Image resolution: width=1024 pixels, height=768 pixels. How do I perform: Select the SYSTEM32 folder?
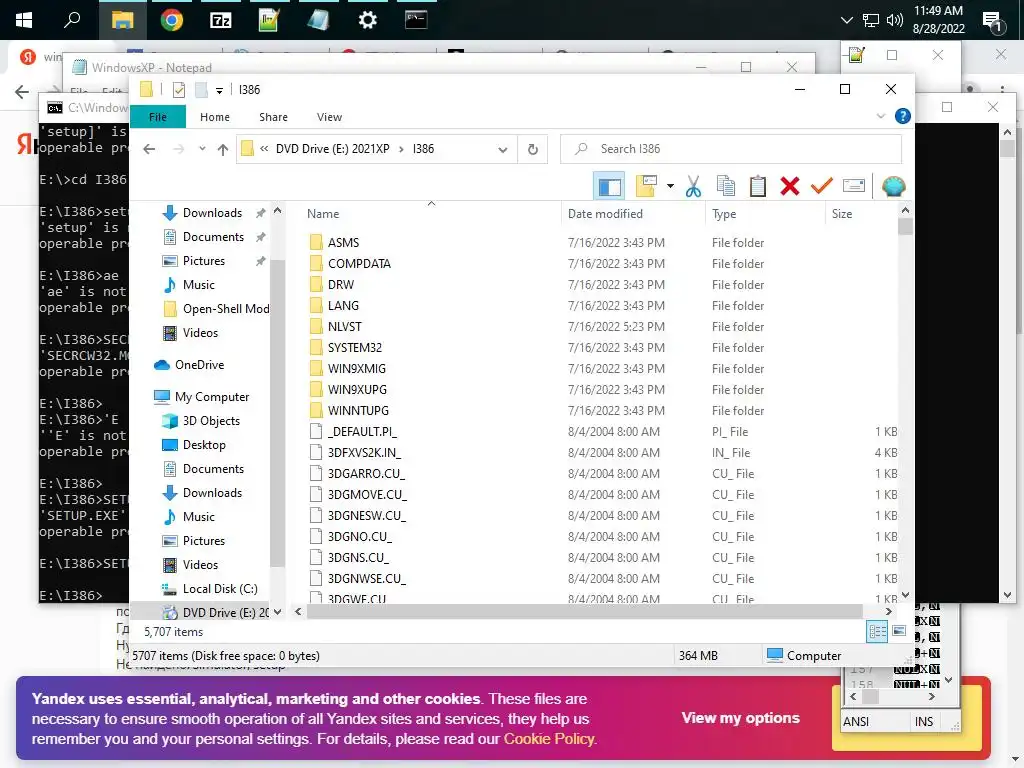click(355, 347)
